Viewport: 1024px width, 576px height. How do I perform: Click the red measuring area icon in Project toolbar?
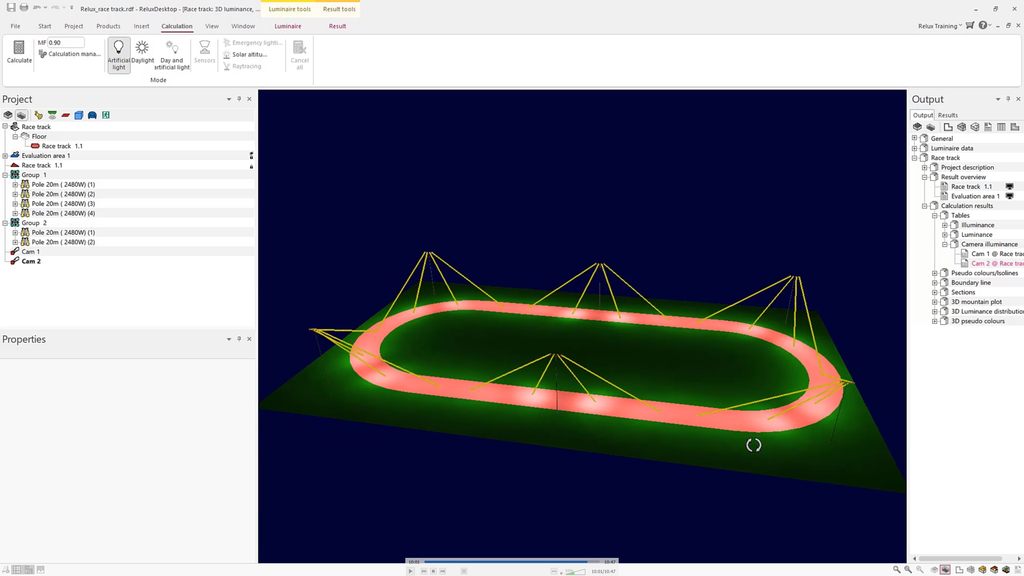tap(65, 115)
